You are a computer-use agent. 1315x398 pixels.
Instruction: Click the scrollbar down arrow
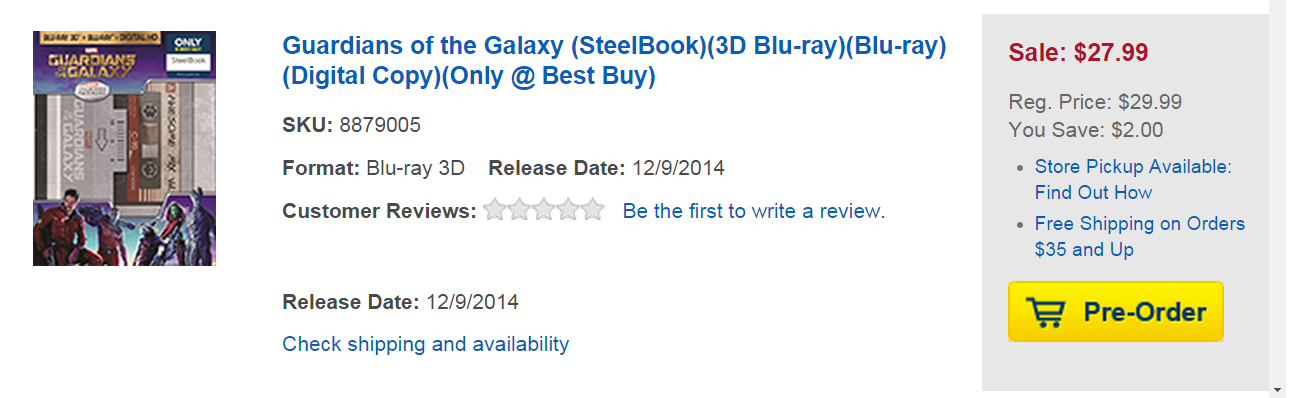point(1277,389)
